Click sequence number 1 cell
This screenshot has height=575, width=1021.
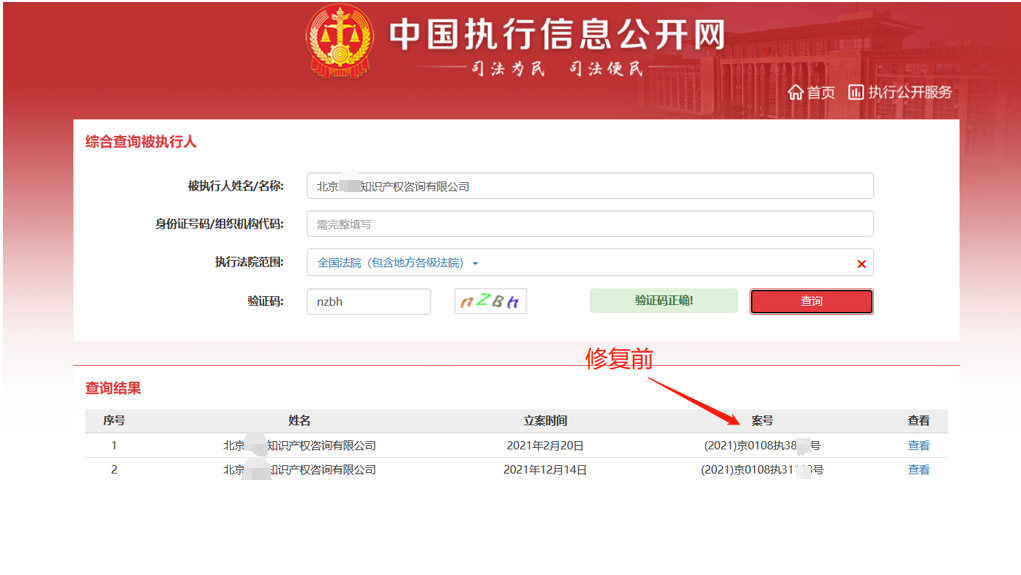(114, 445)
